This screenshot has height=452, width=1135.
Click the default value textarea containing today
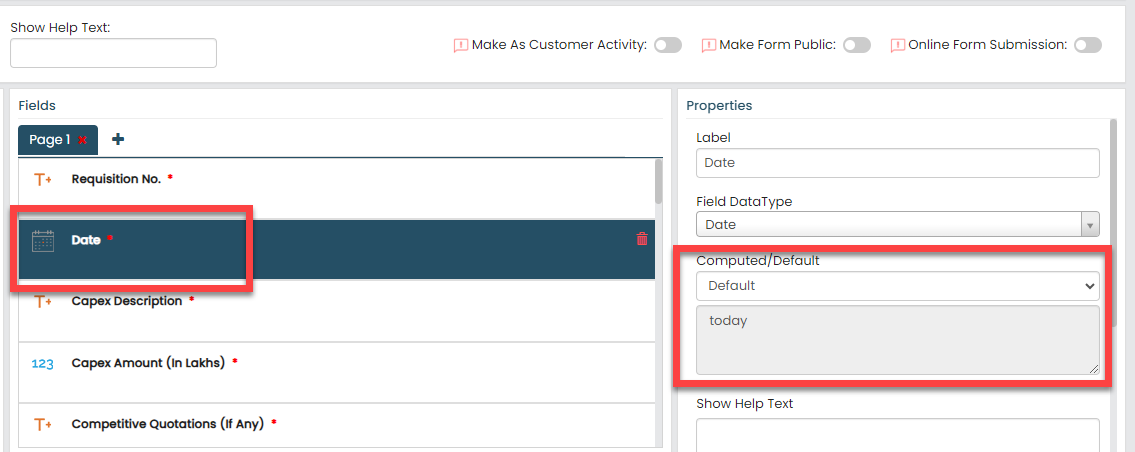point(897,340)
